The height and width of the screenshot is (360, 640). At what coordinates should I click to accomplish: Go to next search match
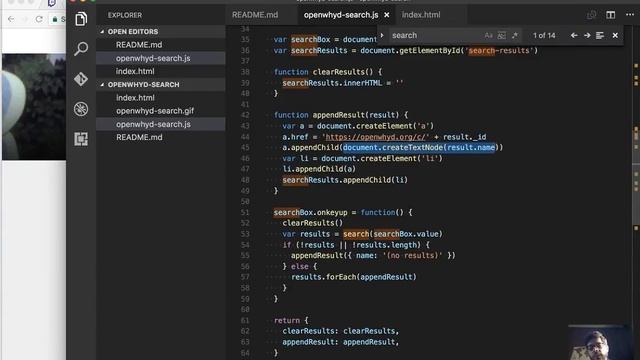pos(587,36)
